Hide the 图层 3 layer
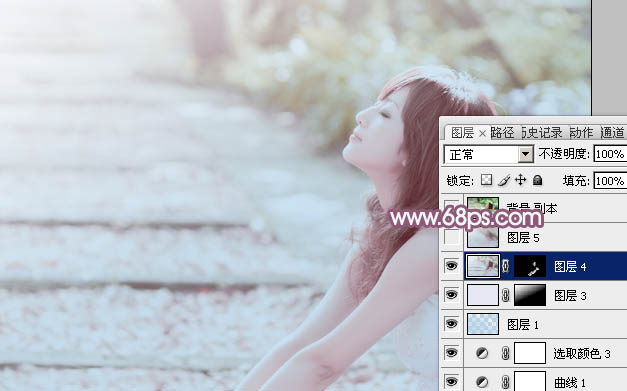627x391 pixels. [451, 295]
